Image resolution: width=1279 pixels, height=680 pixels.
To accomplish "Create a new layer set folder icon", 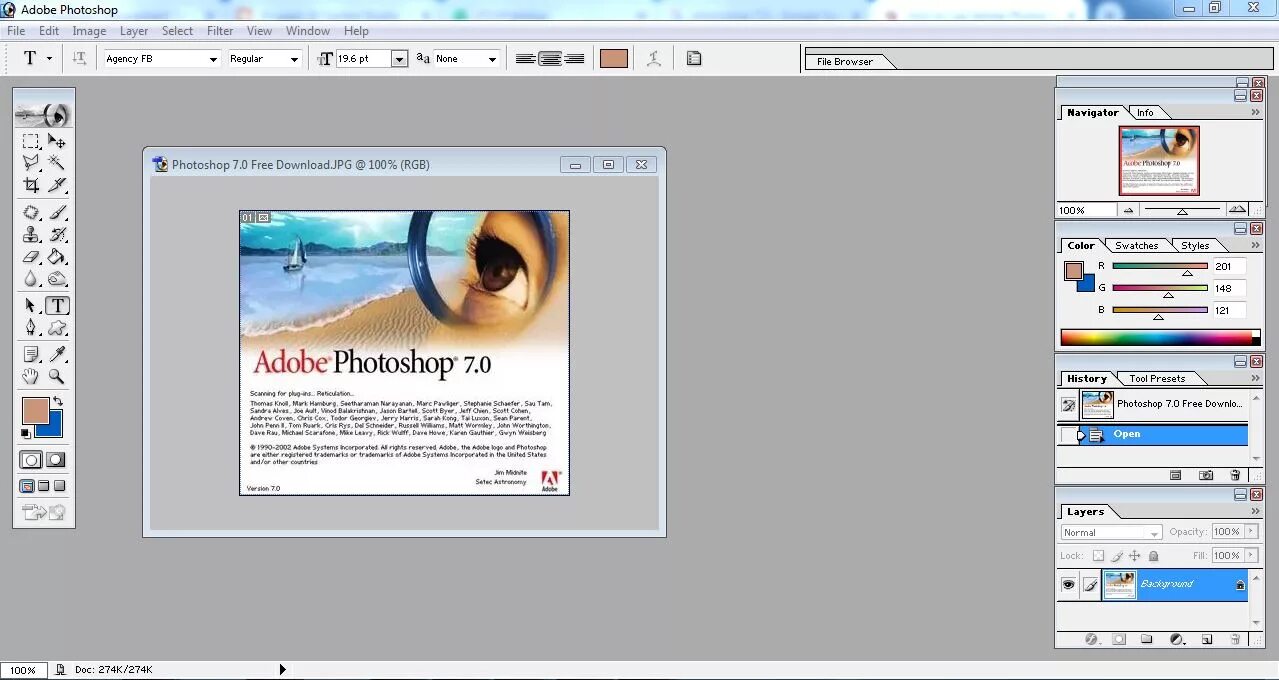I will [1147, 639].
